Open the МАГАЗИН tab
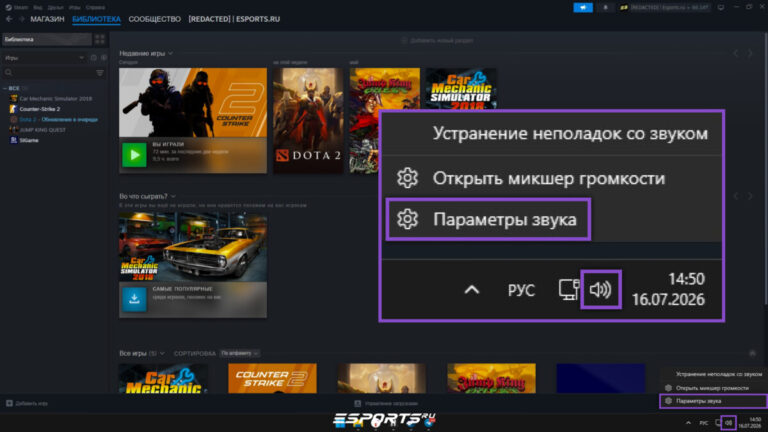The height and width of the screenshot is (432, 768). pyautogui.click(x=48, y=19)
